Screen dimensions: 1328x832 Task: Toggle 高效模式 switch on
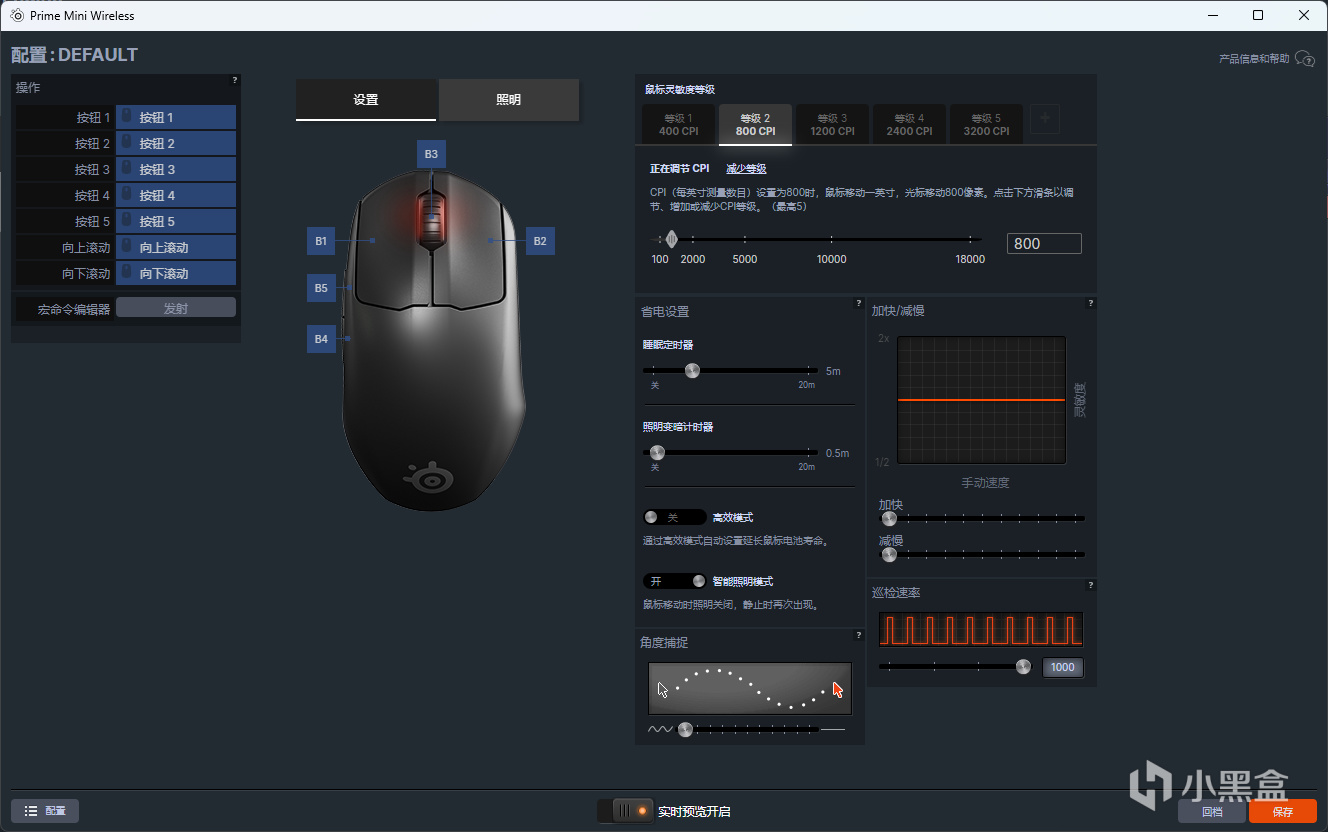pyautogui.click(x=674, y=517)
